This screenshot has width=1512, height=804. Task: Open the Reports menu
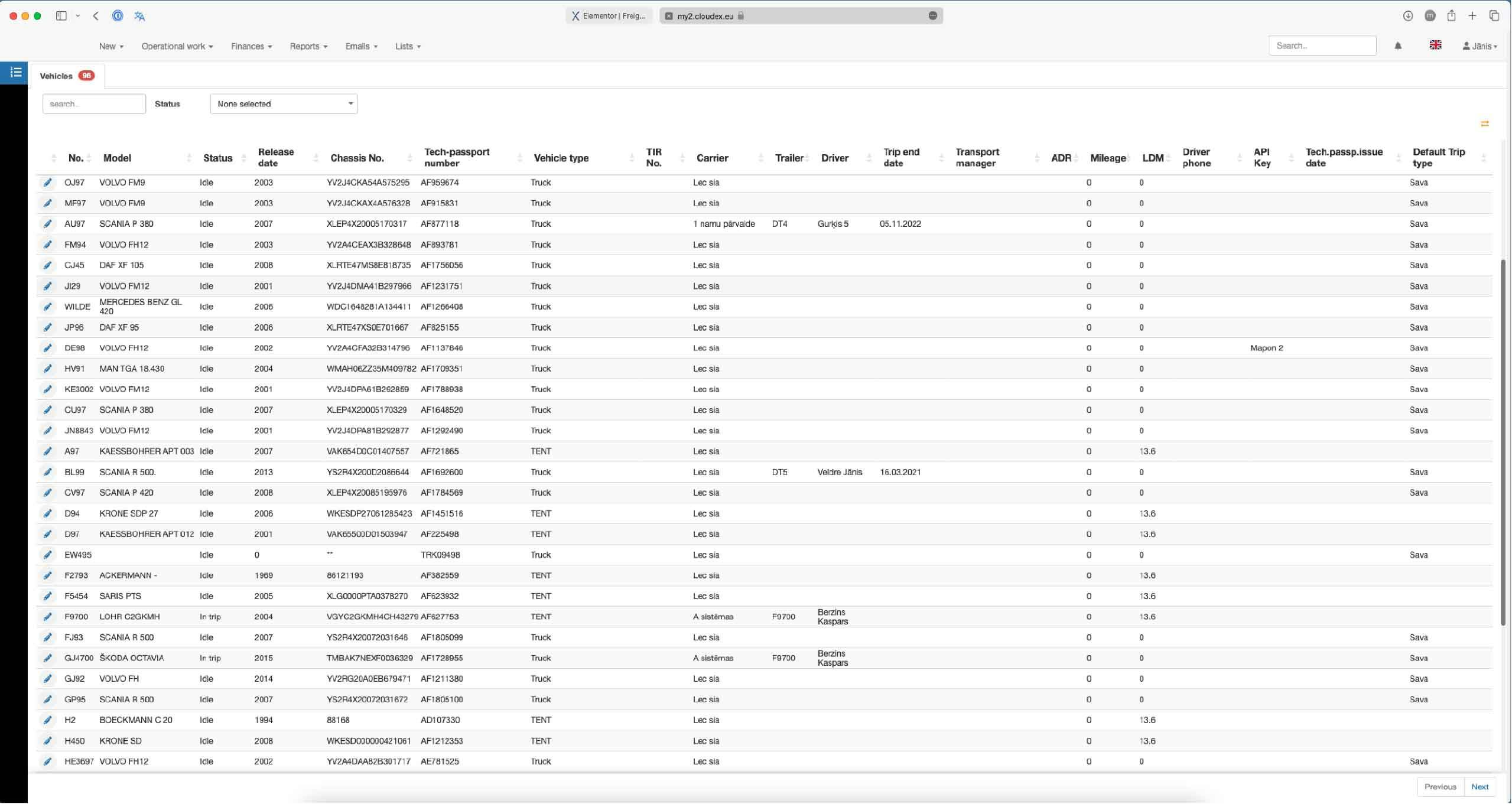click(308, 46)
